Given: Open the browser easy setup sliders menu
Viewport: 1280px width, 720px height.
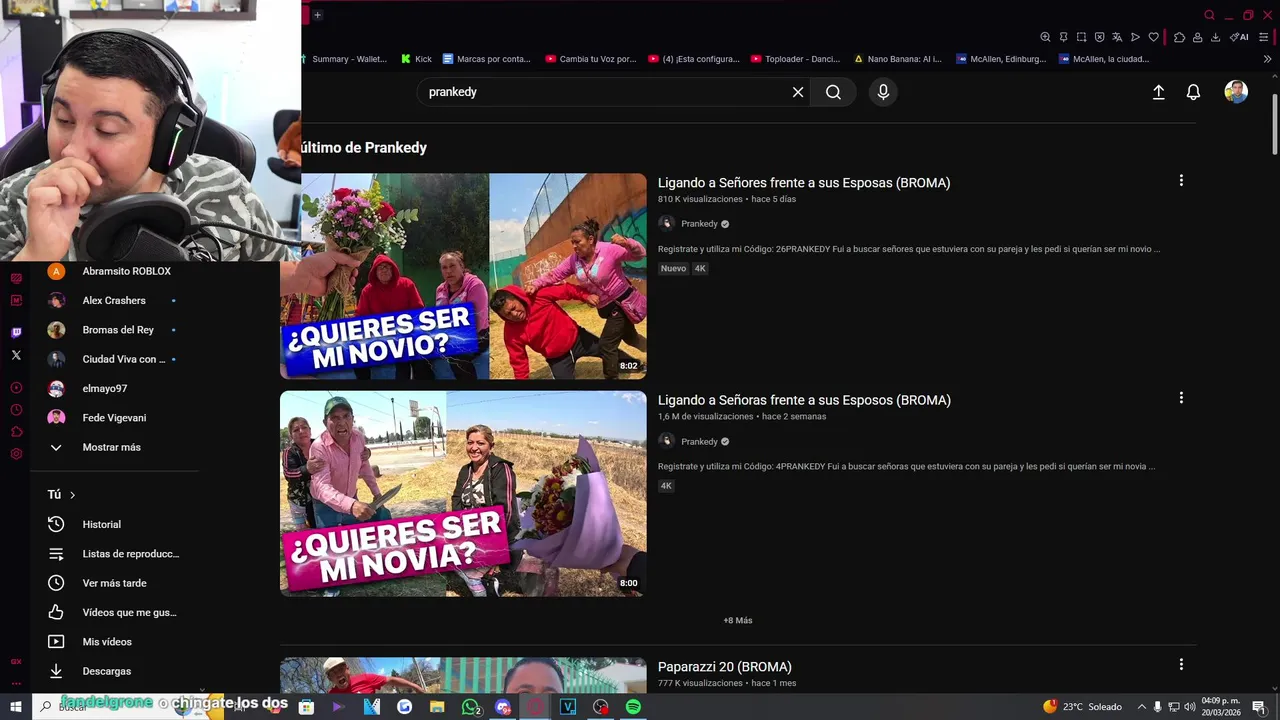Looking at the screenshot, I should pos(1264,37).
